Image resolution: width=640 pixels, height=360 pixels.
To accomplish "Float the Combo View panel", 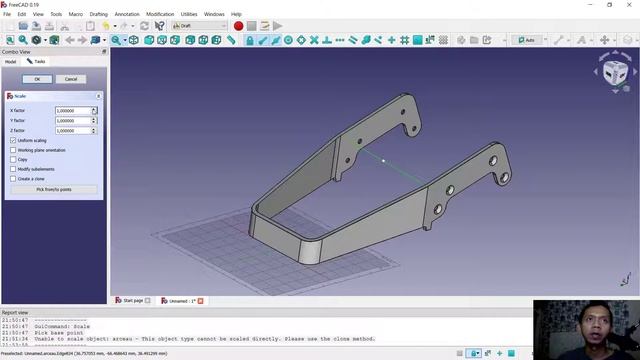I will (104, 52).
